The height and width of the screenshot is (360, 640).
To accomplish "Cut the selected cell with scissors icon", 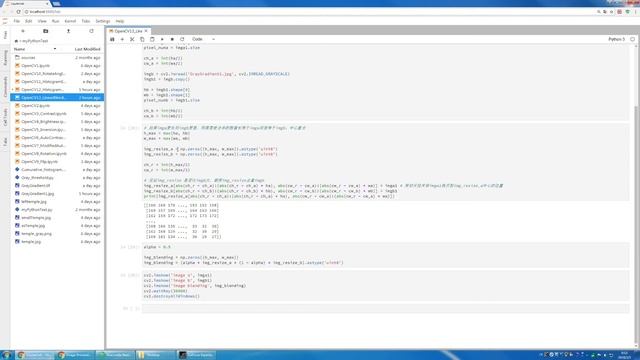I will (x=132, y=39).
